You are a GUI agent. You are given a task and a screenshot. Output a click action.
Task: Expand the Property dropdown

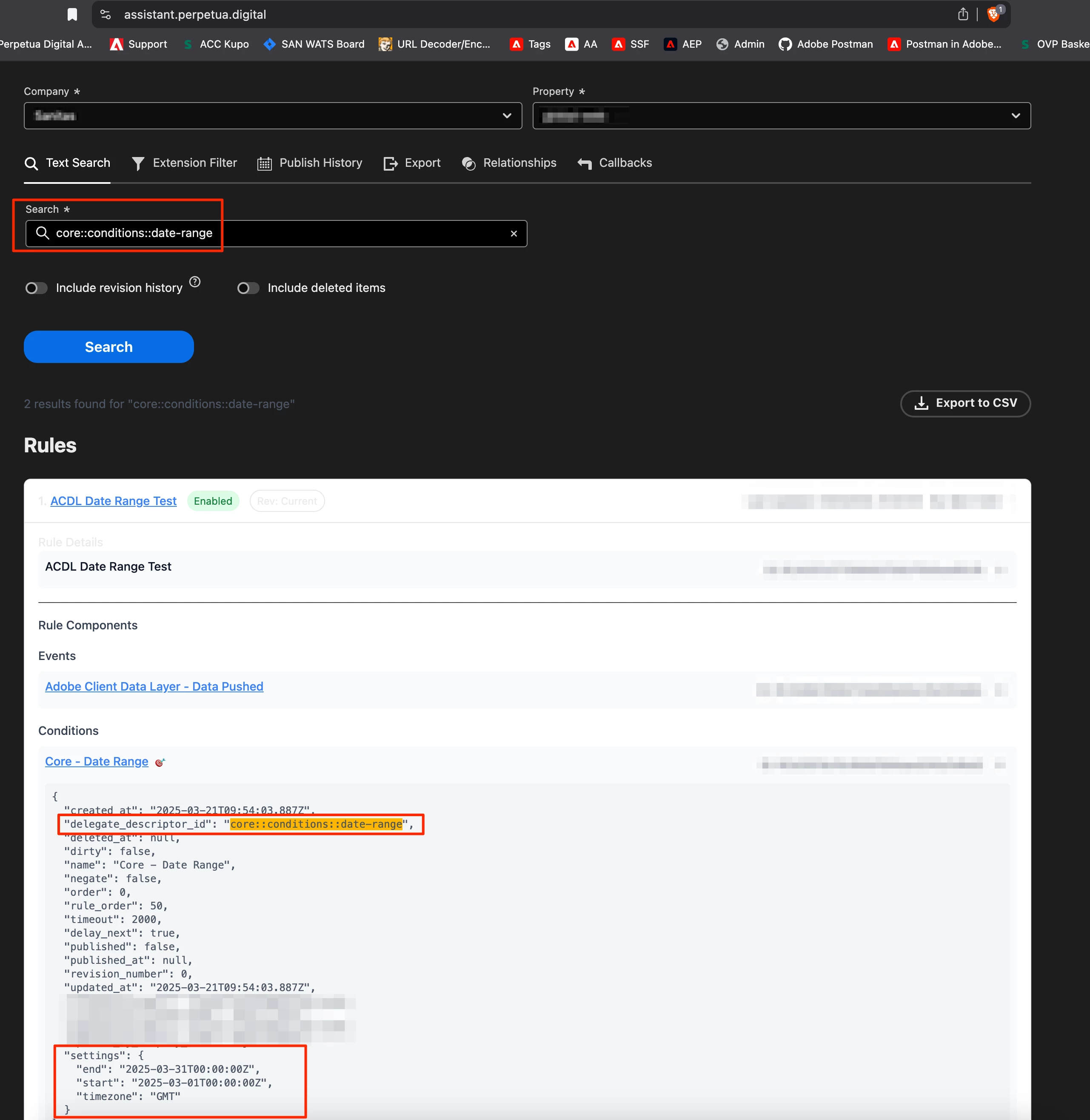click(x=781, y=116)
